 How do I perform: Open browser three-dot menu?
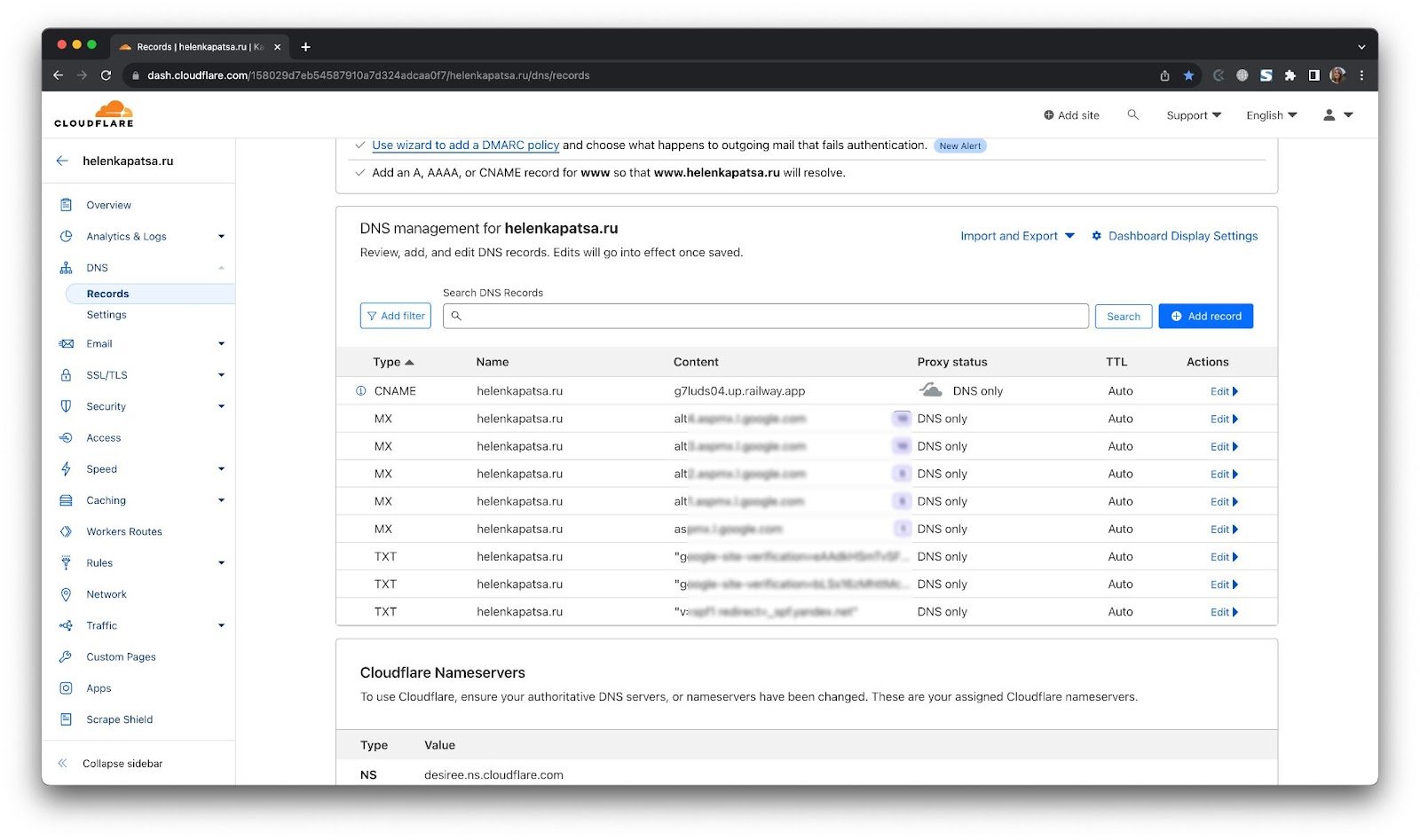[x=1361, y=75]
